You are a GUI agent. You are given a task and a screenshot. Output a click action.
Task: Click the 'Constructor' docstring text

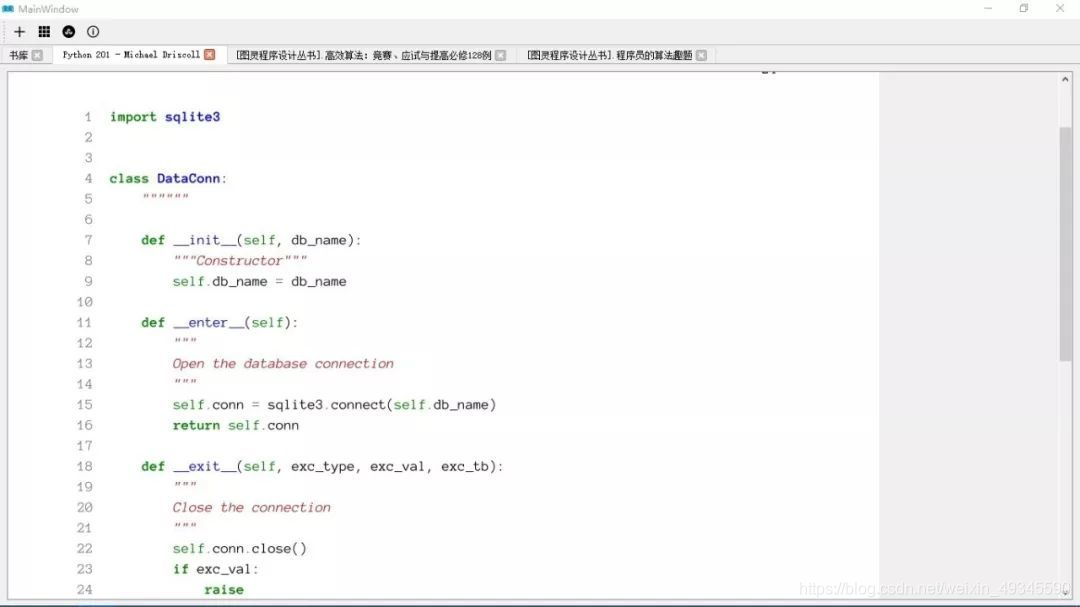[239, 260]
